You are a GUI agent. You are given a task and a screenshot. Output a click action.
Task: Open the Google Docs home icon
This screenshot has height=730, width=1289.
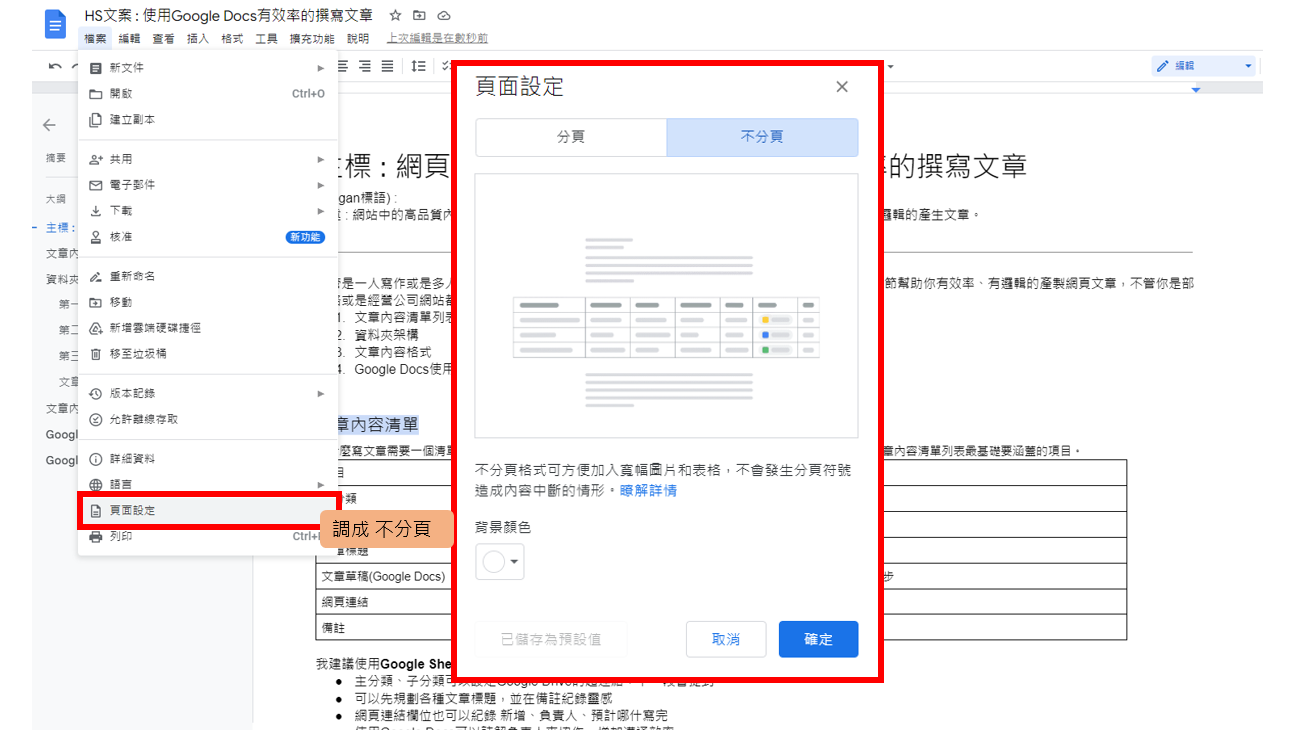[x=55, y=25]
